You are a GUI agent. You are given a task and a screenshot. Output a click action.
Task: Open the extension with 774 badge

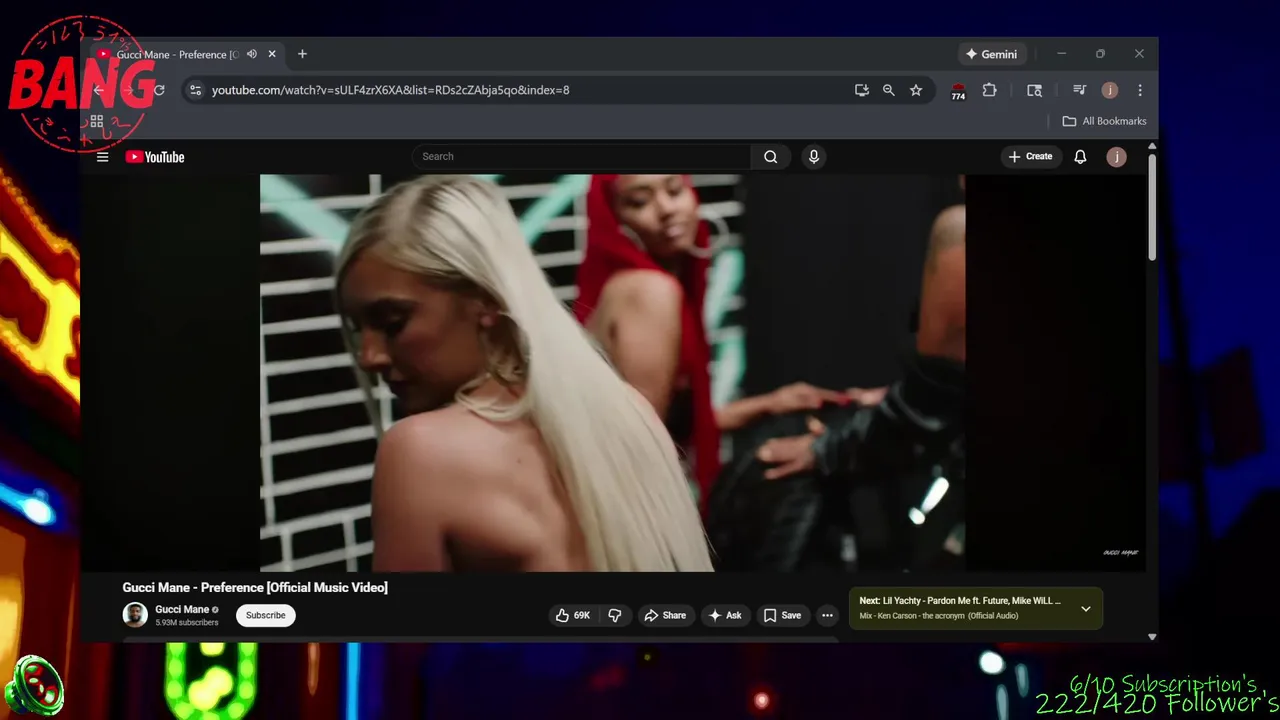(958, 91)
